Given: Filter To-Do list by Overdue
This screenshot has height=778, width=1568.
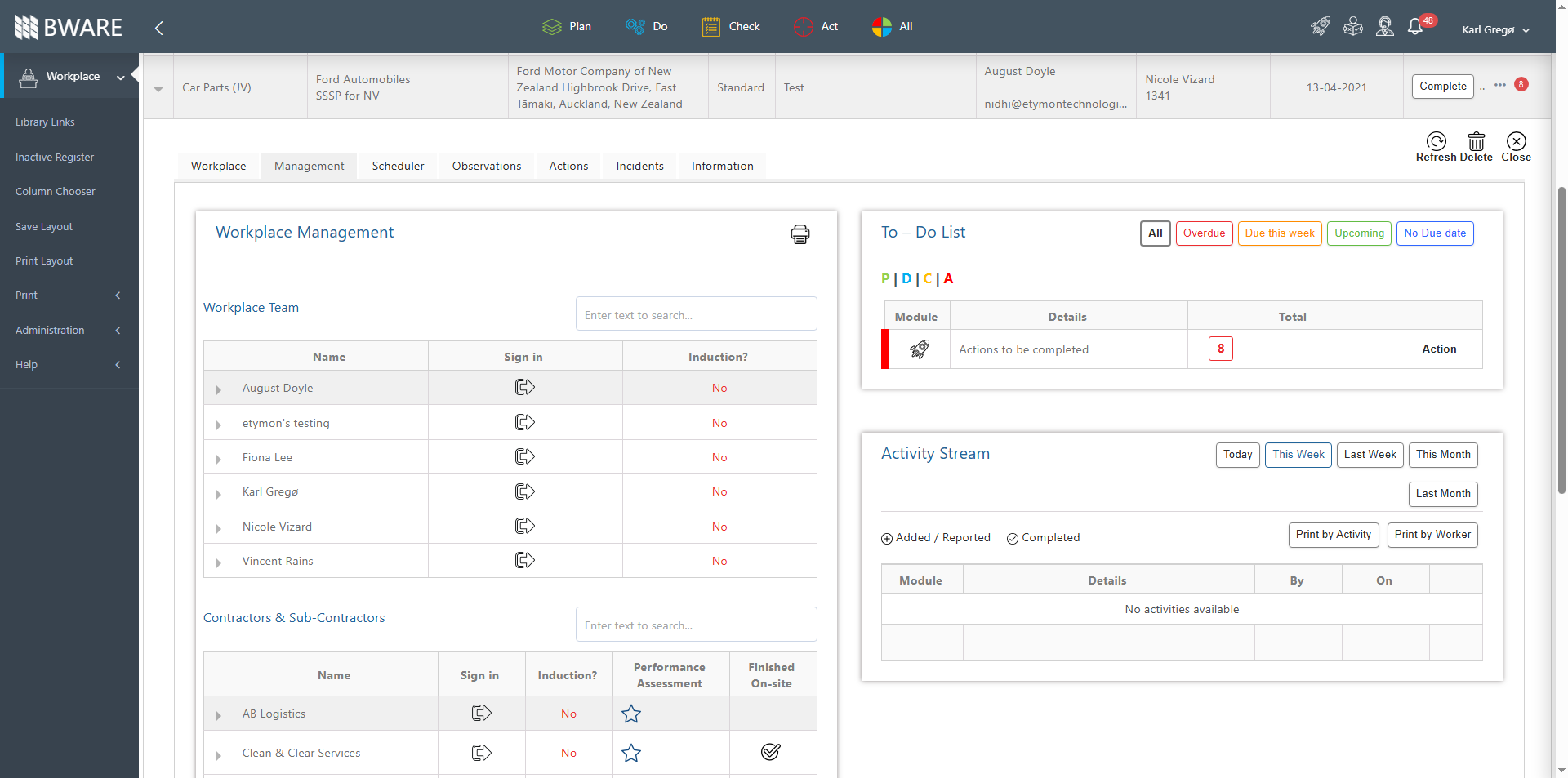Looking at the screenshot, I should tap(1204, 233).
